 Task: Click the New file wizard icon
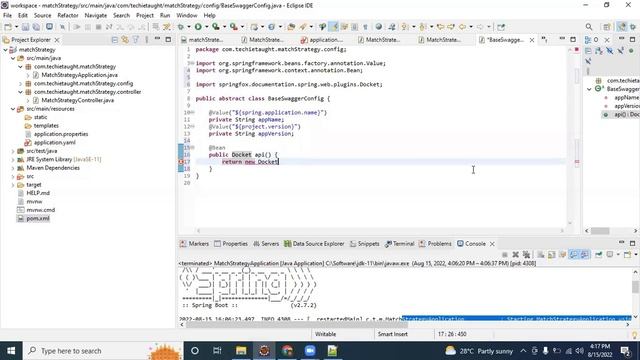[x=8, y=27]
